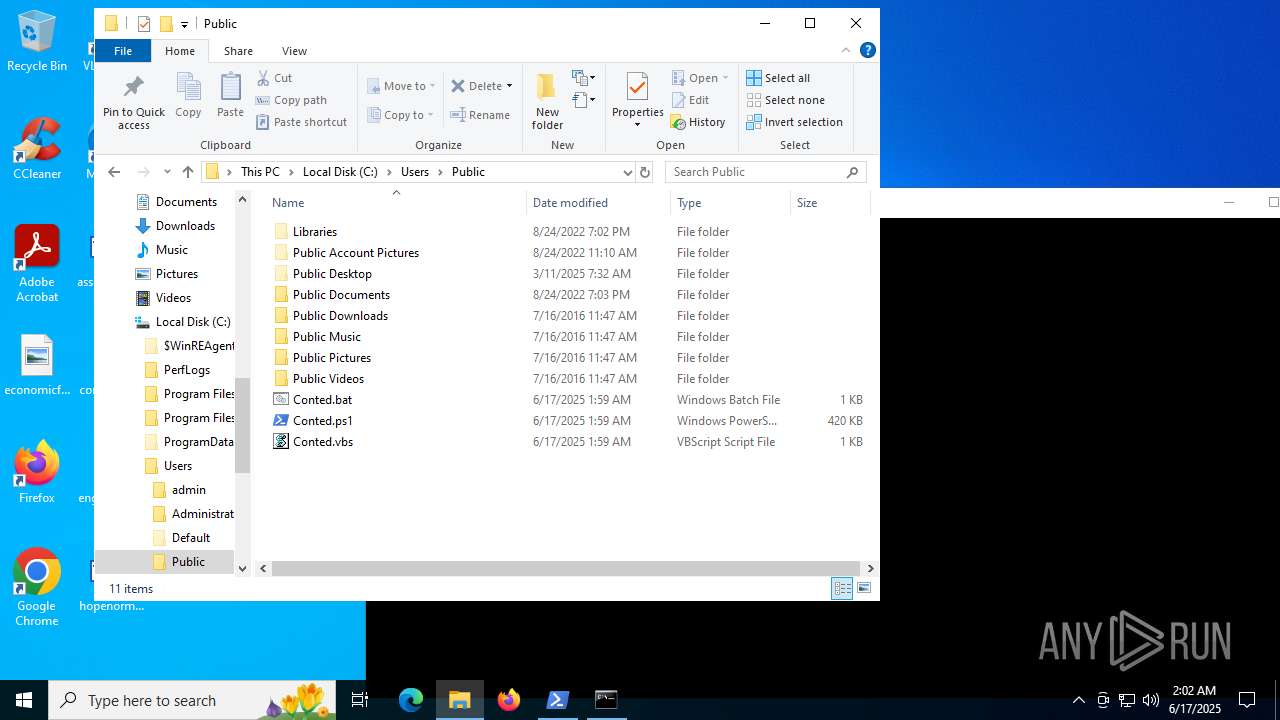Open the explorer Help icon
This screenshot has height=720, width=1280.
click(868, 50)
